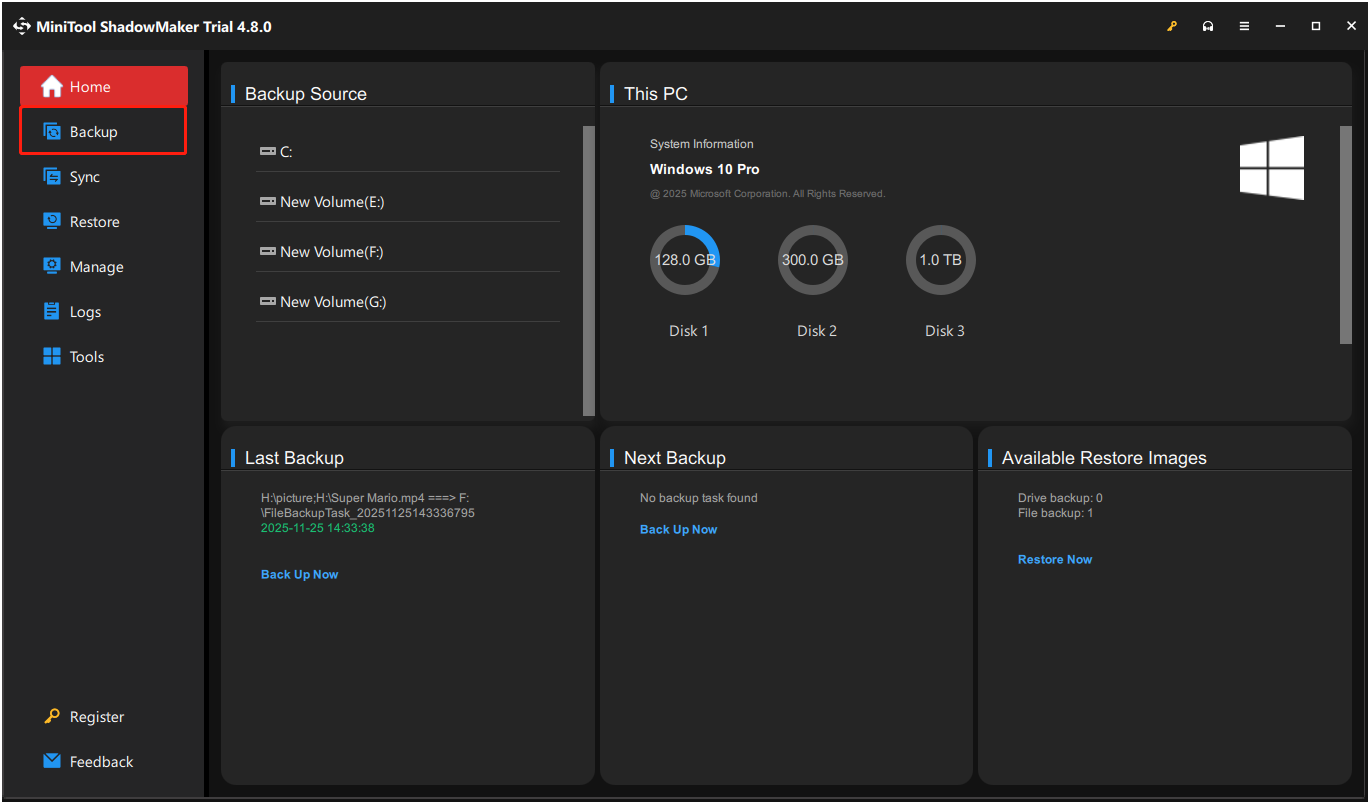Open the Manage section icon

51,266
